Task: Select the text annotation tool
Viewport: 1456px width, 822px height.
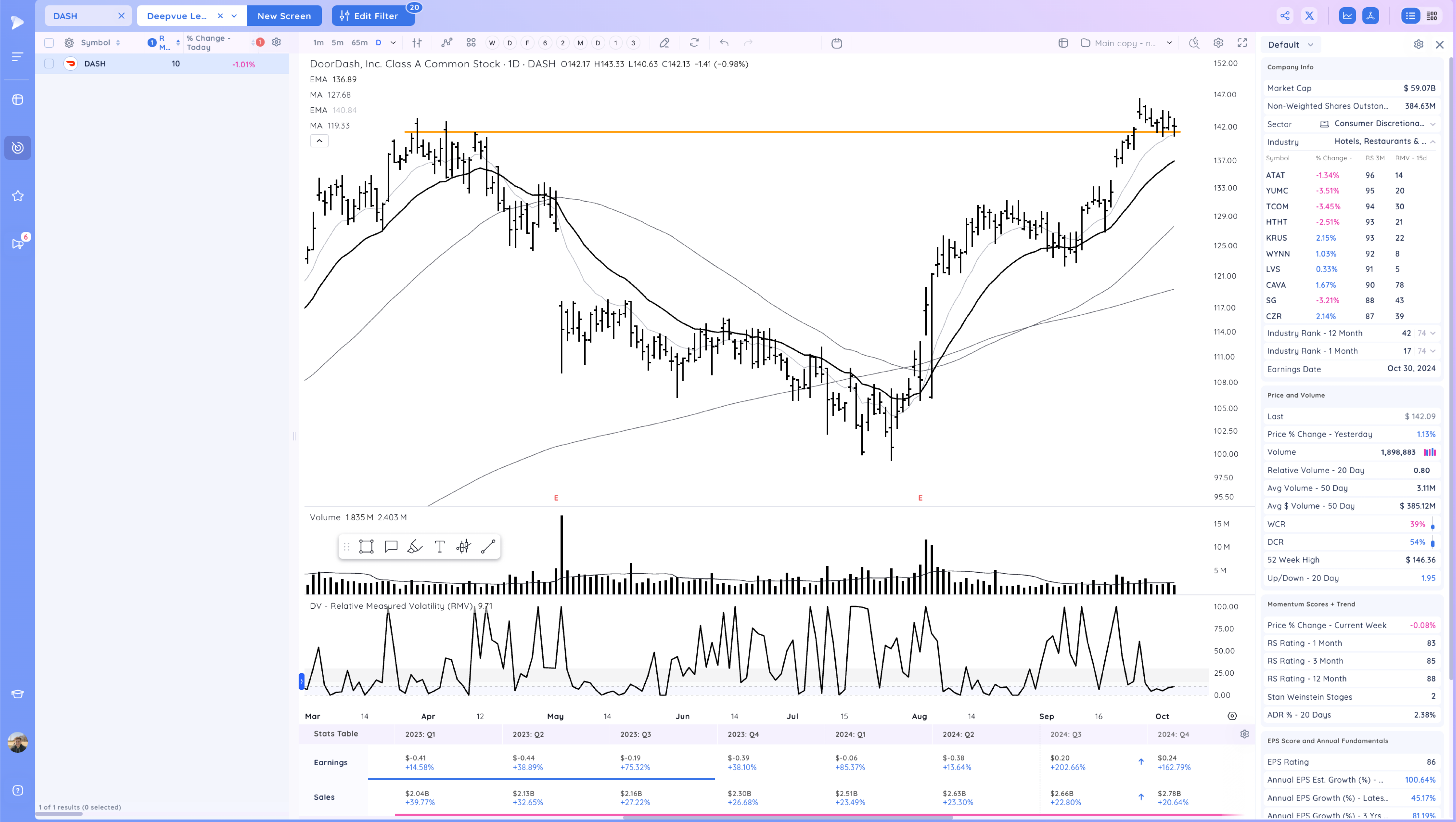Action: pos(439,546)
